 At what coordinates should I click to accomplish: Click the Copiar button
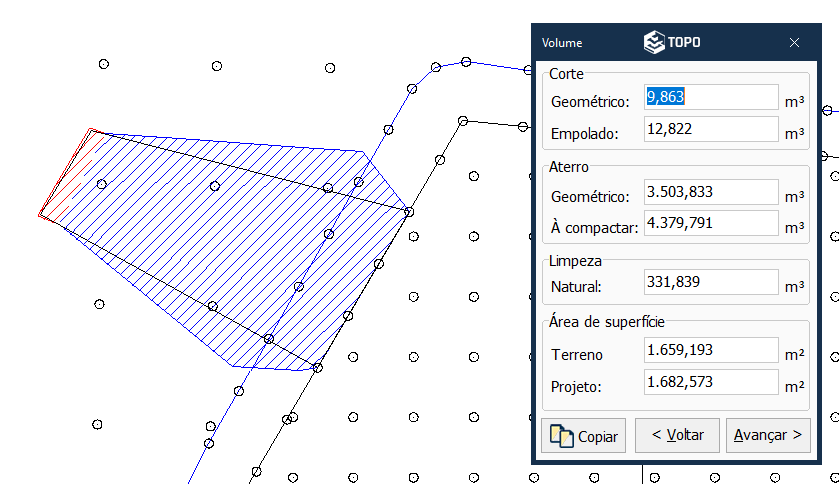(x=583, y=436)
